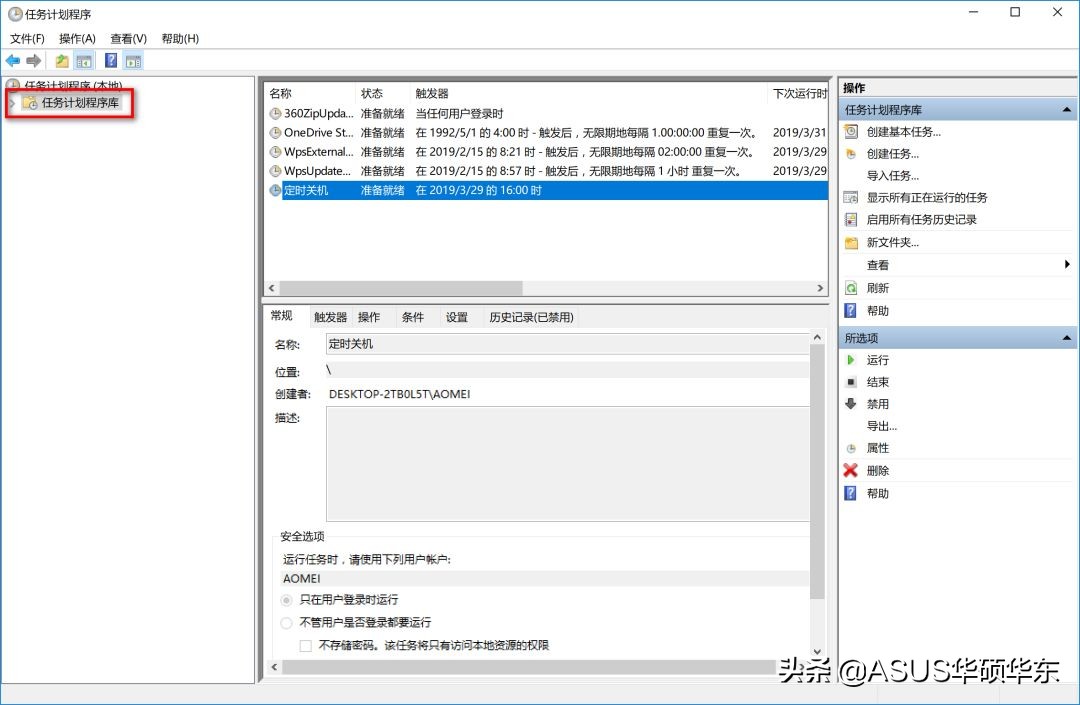
Task: Click the 创建任务 icon in actions pane
Action: (851, 154)
